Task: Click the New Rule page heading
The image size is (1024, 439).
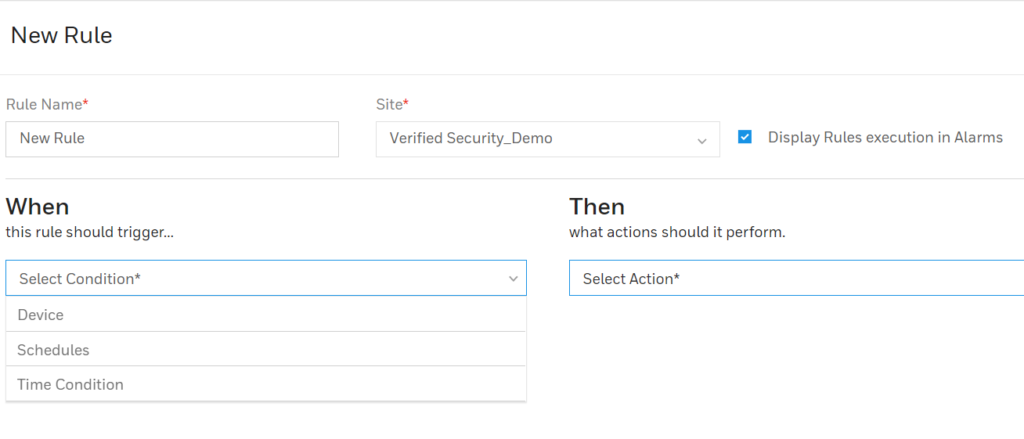Action: click(x=61, y=35)
